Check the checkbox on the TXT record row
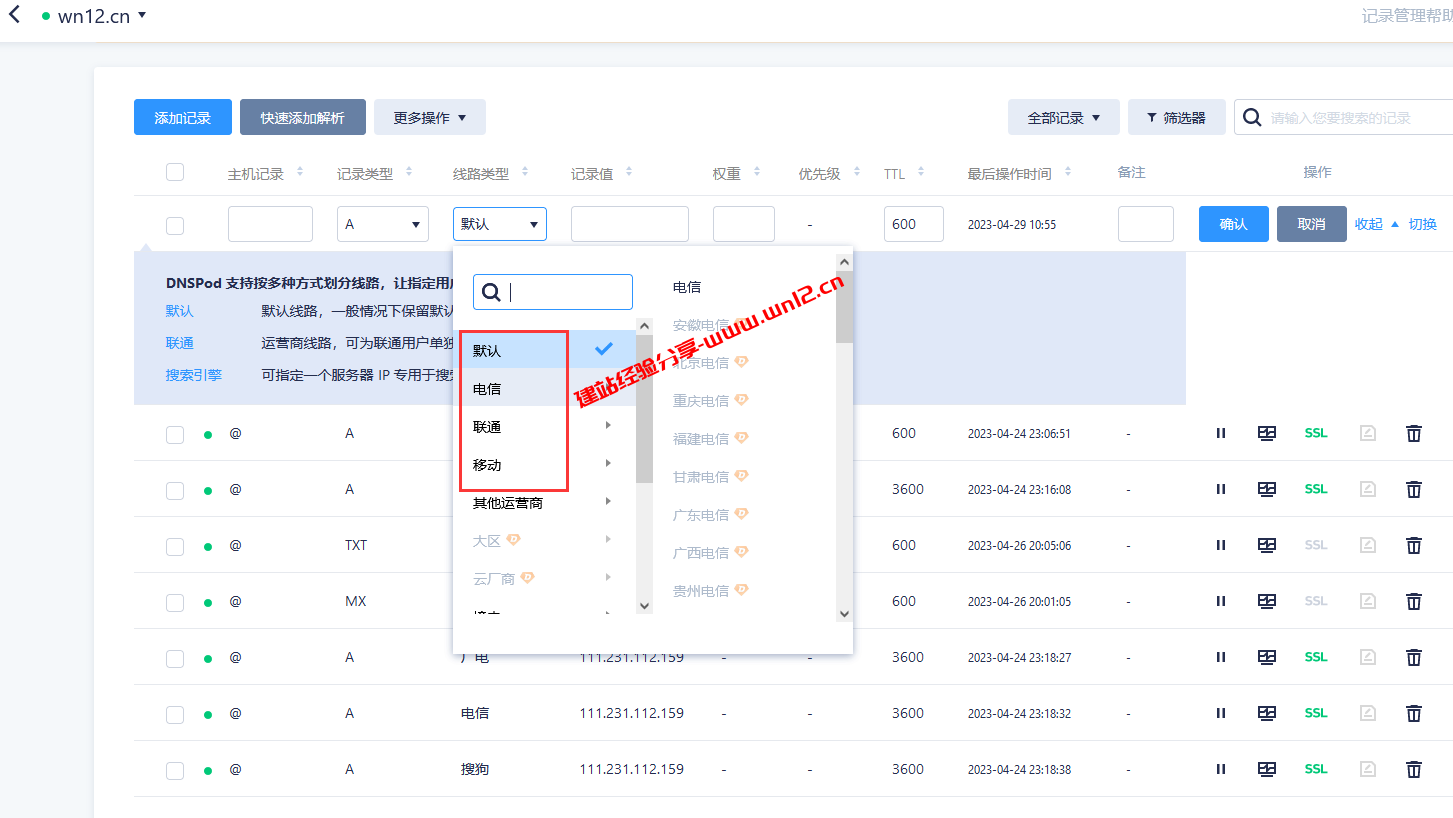Image resolution: width=1453 pixels, height=818 pixels. tap(175, 545)
